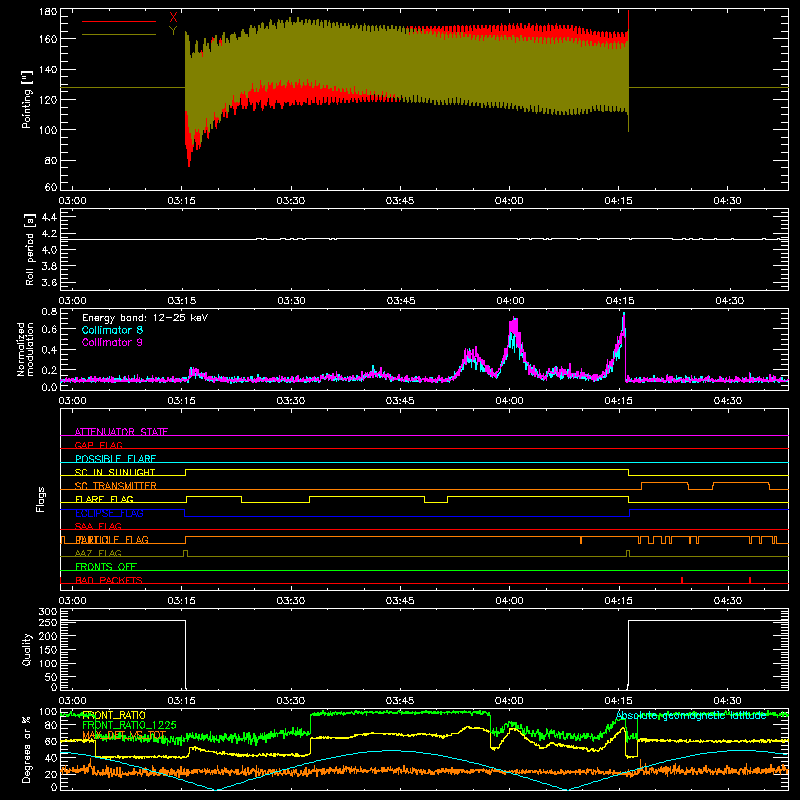Select the olive 'Y' legend label

pos(173,31)
